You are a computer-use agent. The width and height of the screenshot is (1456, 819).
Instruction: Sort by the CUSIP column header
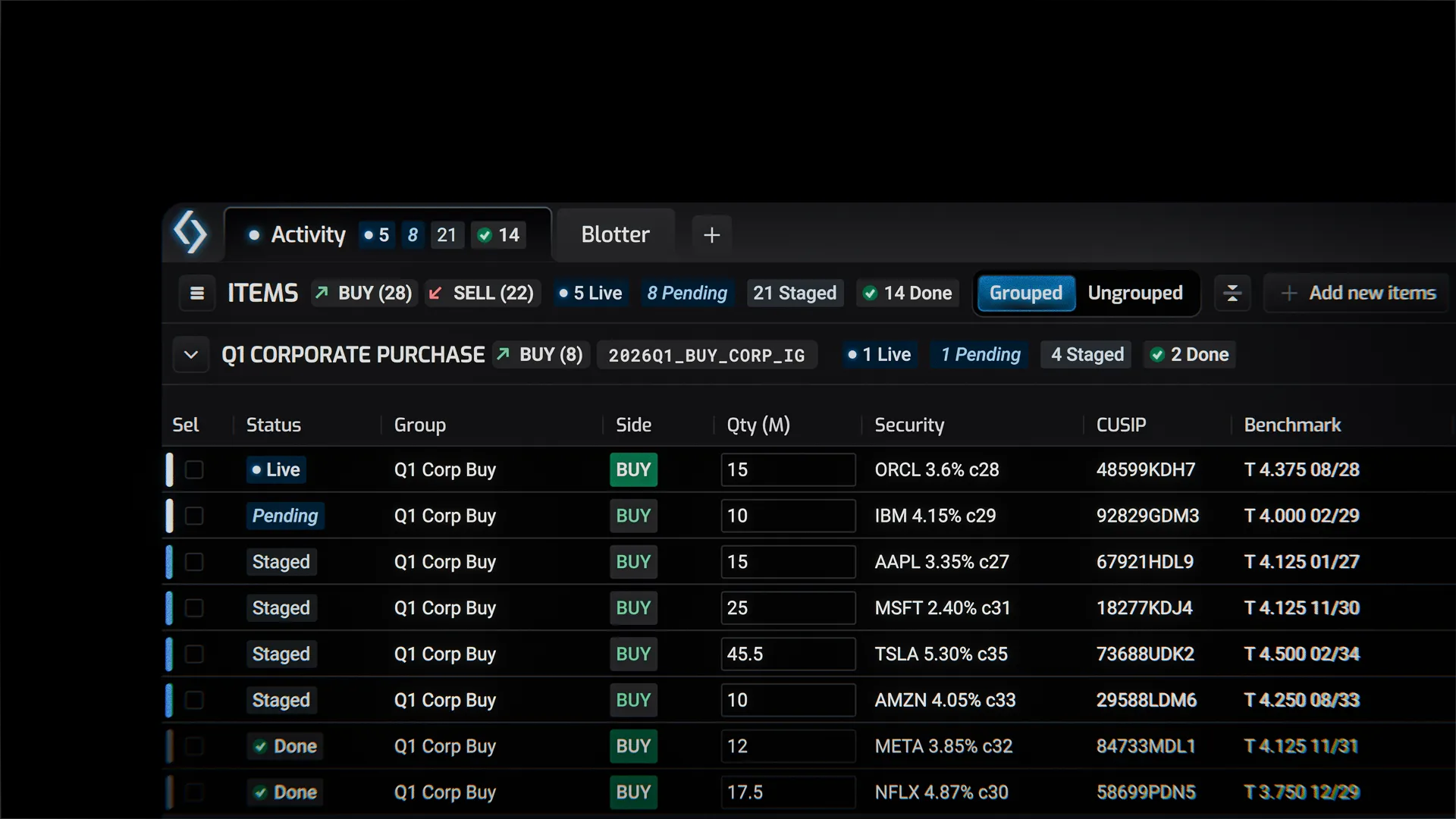pyautogui.click(x=1121, y=425)
